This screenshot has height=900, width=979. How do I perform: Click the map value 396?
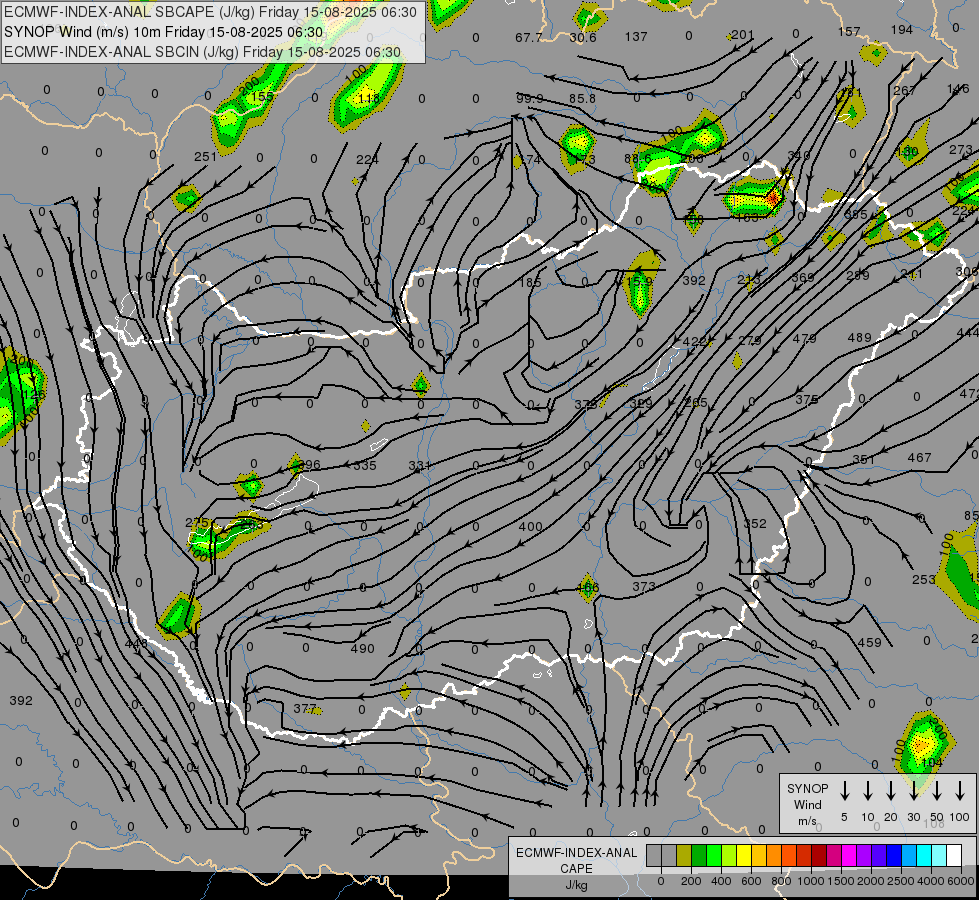(309, 464)
